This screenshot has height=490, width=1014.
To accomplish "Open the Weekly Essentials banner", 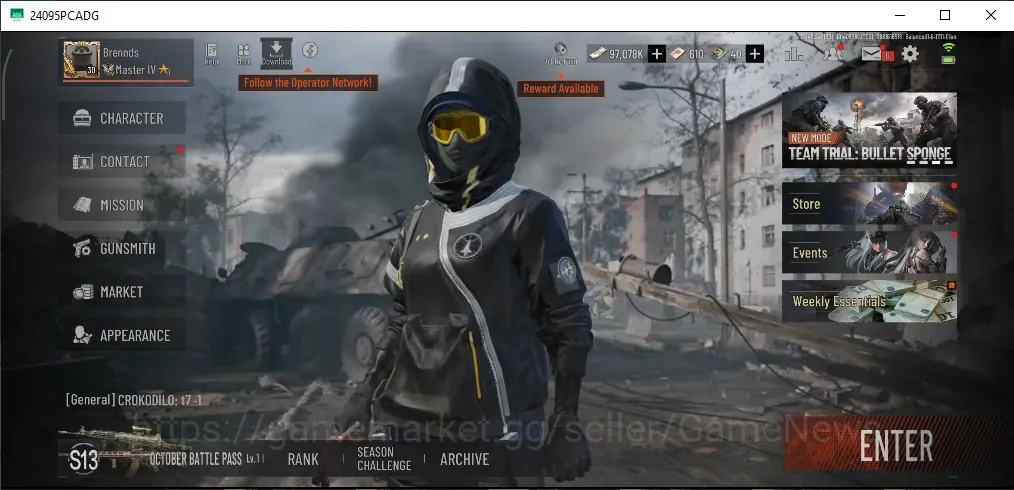I will 869,301.
